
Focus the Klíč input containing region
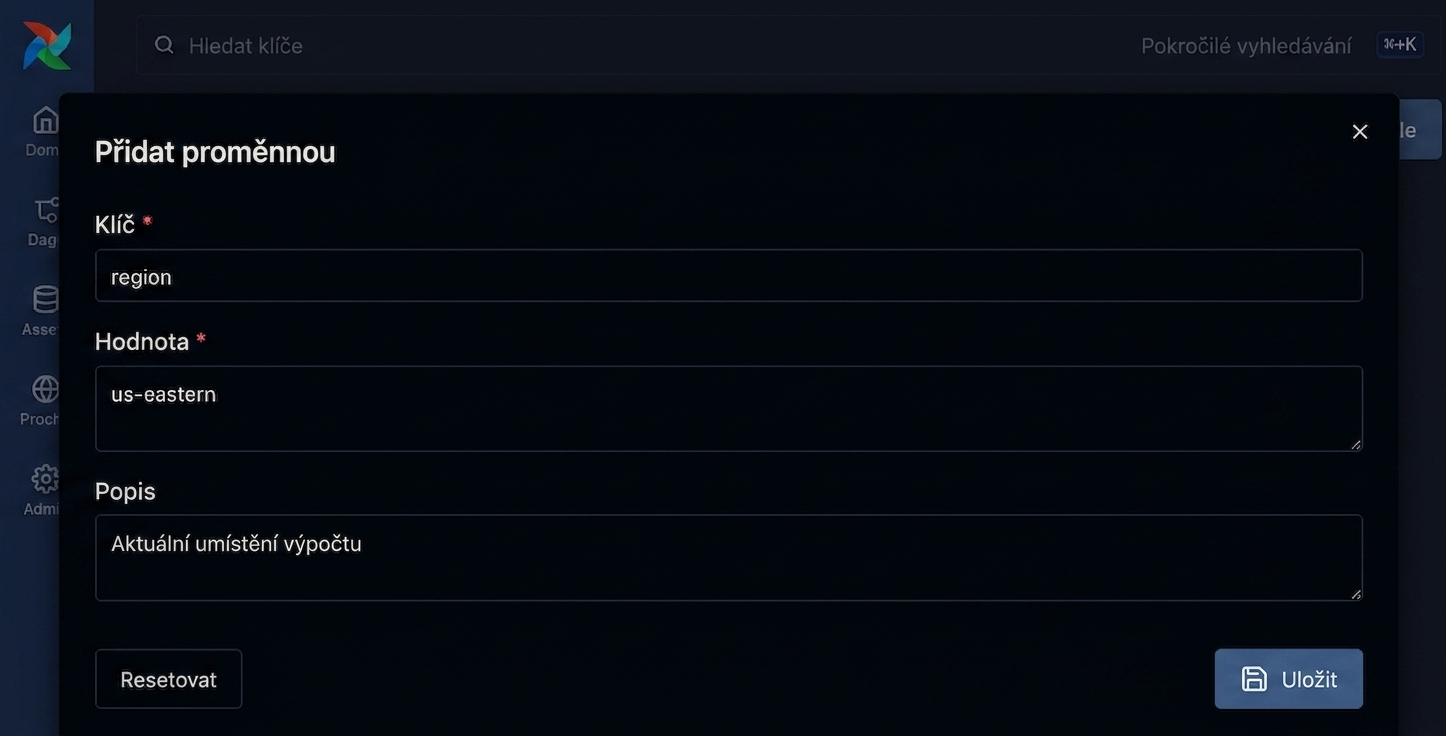(729, 276)
